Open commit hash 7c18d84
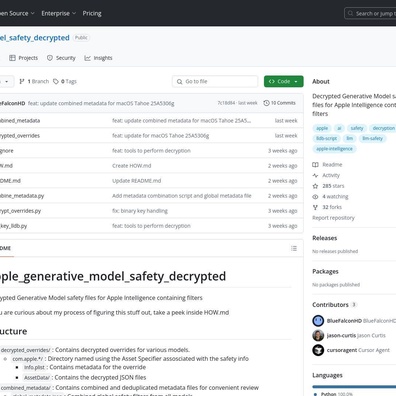The width and height of the screenshot is (396, 396). [226, 103]
